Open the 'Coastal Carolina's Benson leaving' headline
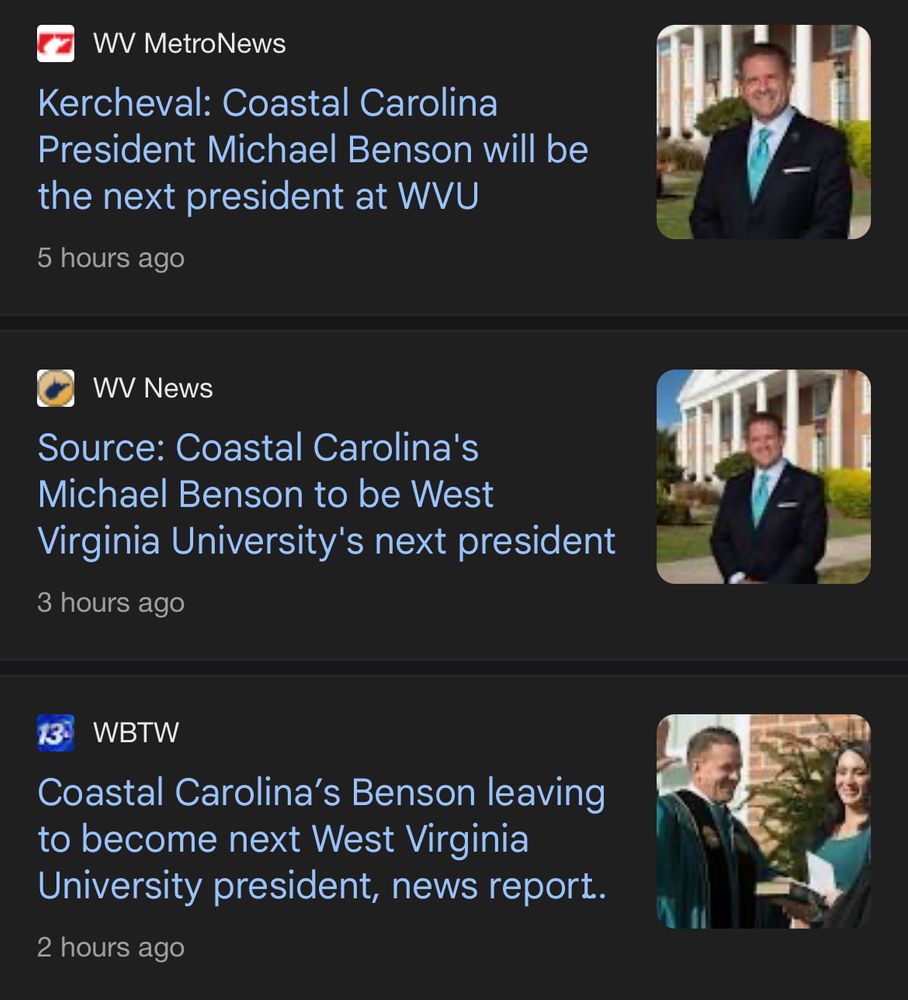The height and width of the screenshot is (1000, 908). point(322,839)
